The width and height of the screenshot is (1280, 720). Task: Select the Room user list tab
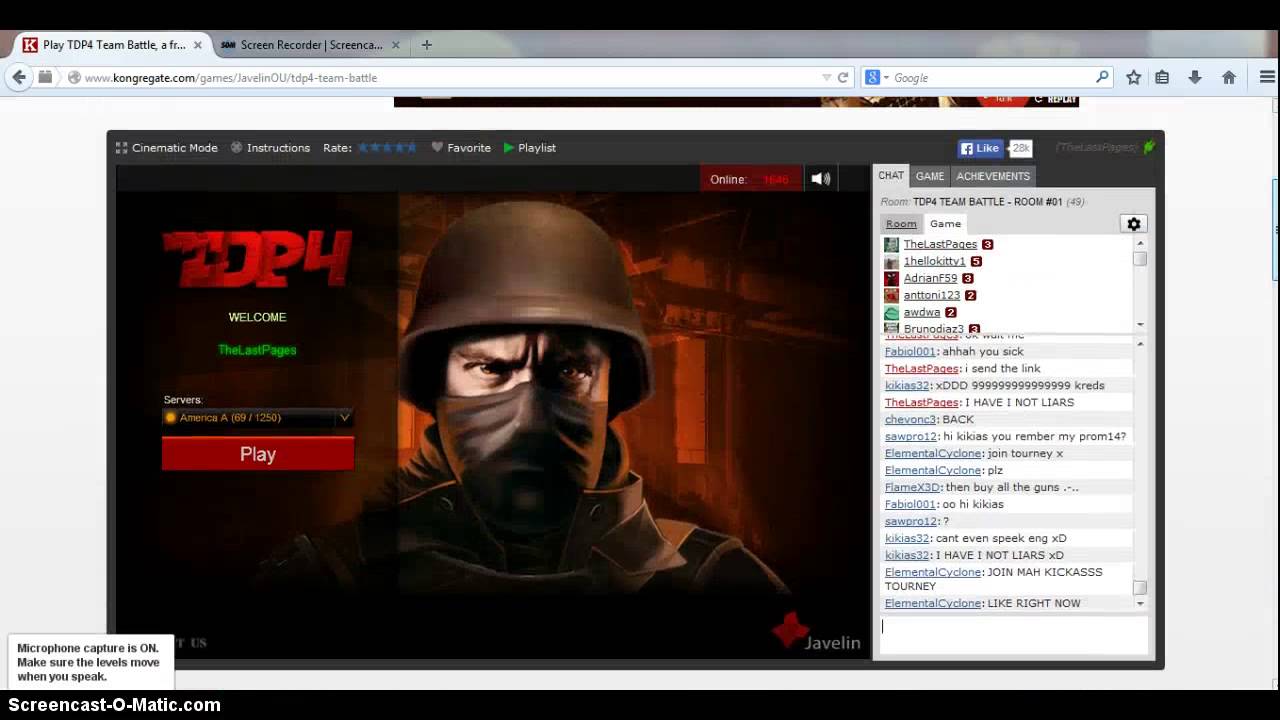point(901,224)
